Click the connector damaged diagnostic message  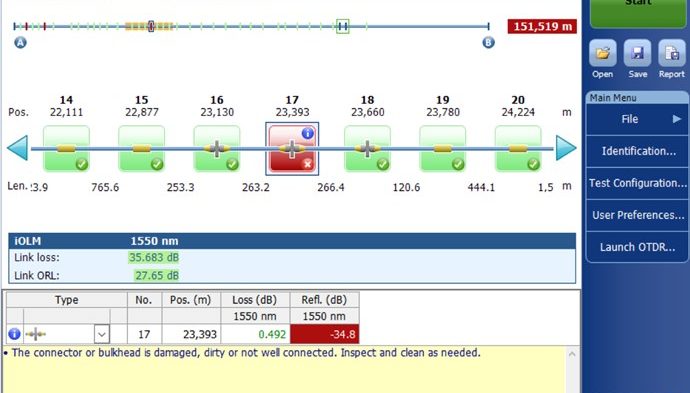246,353
